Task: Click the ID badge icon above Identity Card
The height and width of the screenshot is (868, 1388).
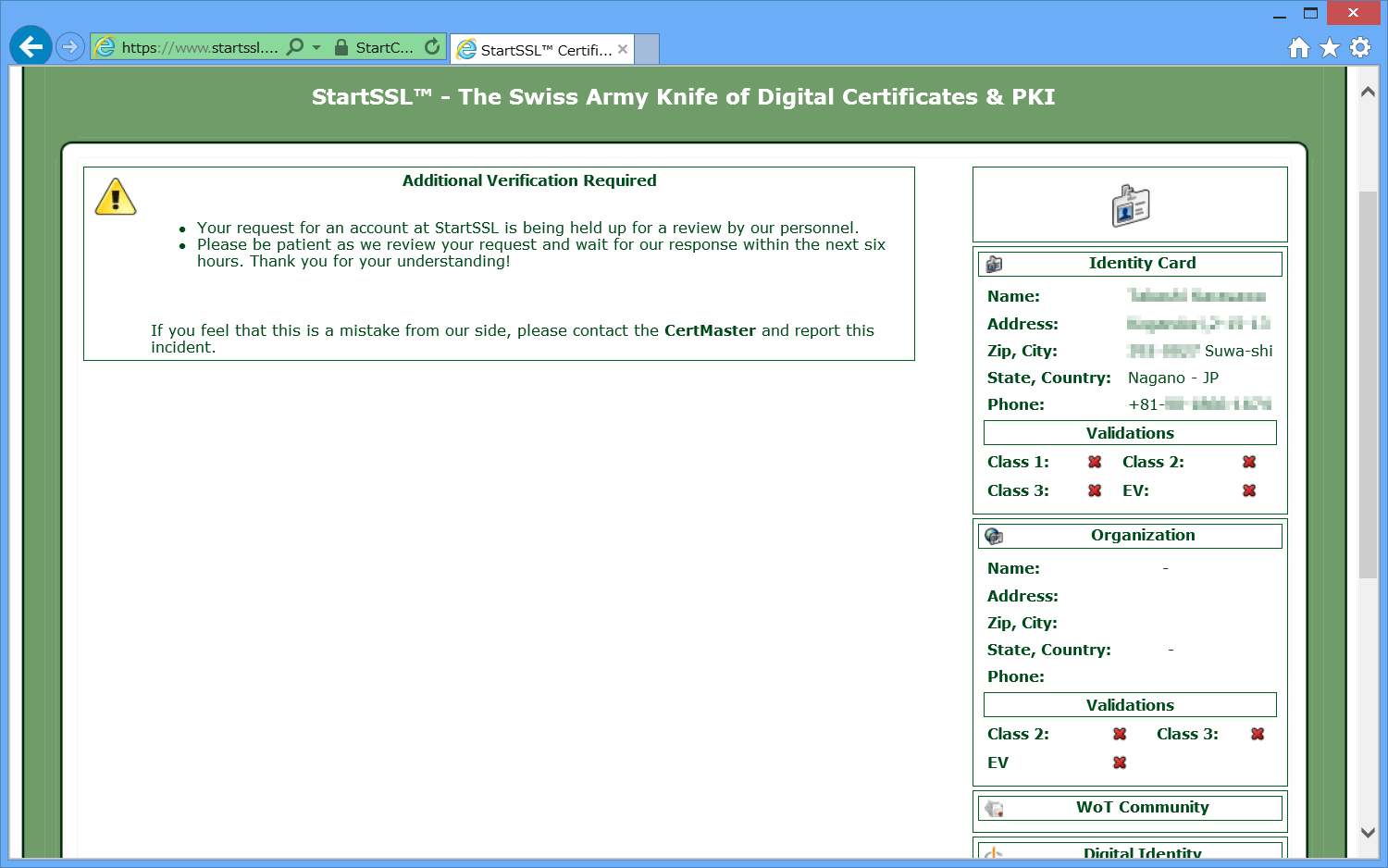Action: [1130, 205]
